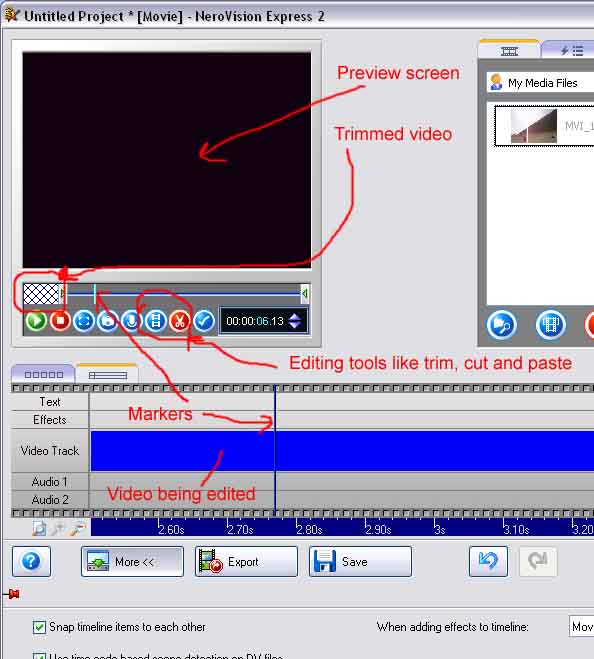The image size is (594, 659).
Task: Click the Save button
Action: [x=360, y=561]
